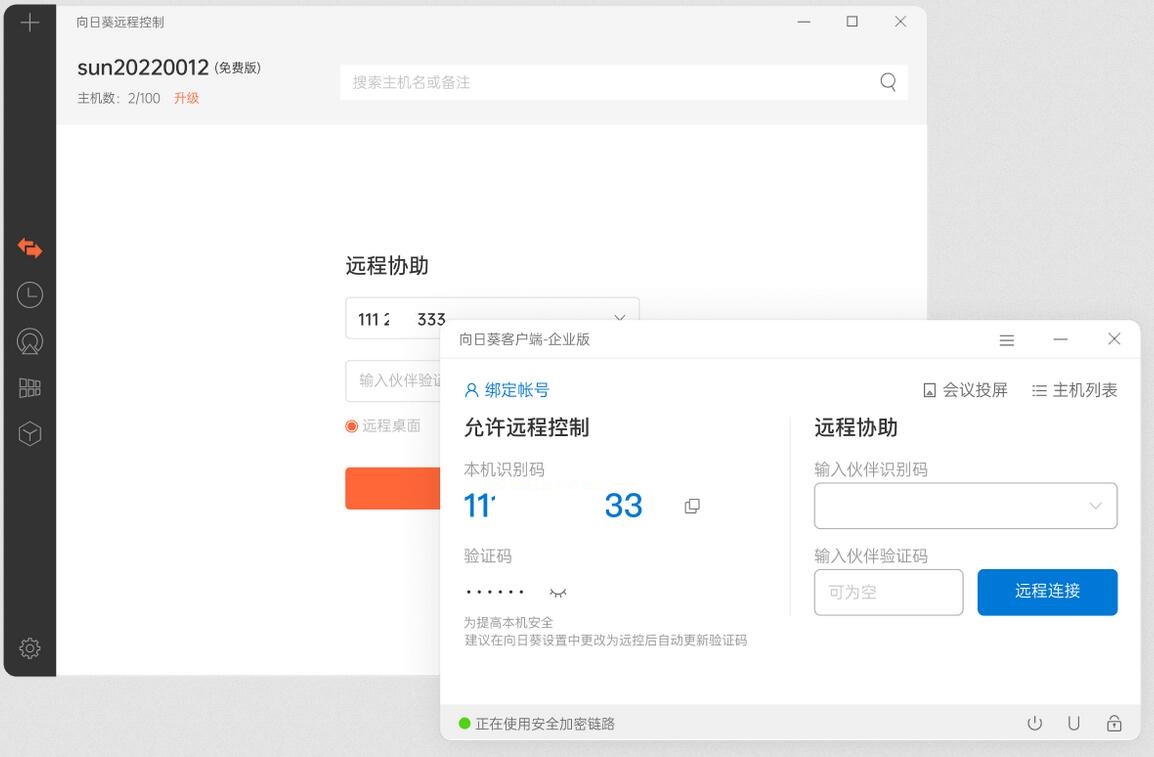Viewport: 1154px width, 757px height.
Task: Click the orange 升级 link
Action: (186, 98)
